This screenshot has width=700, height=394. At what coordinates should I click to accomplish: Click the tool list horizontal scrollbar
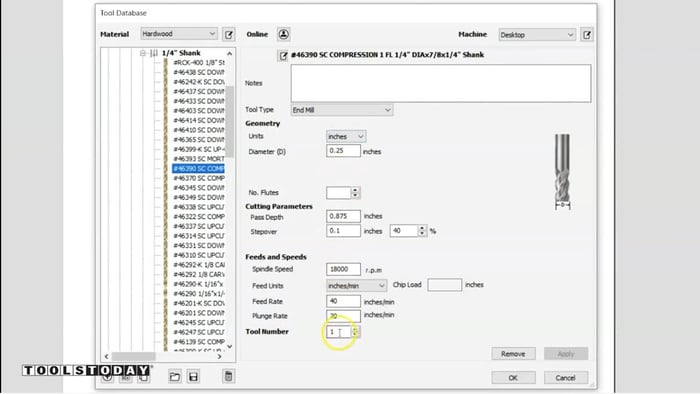tap(163, 357)
